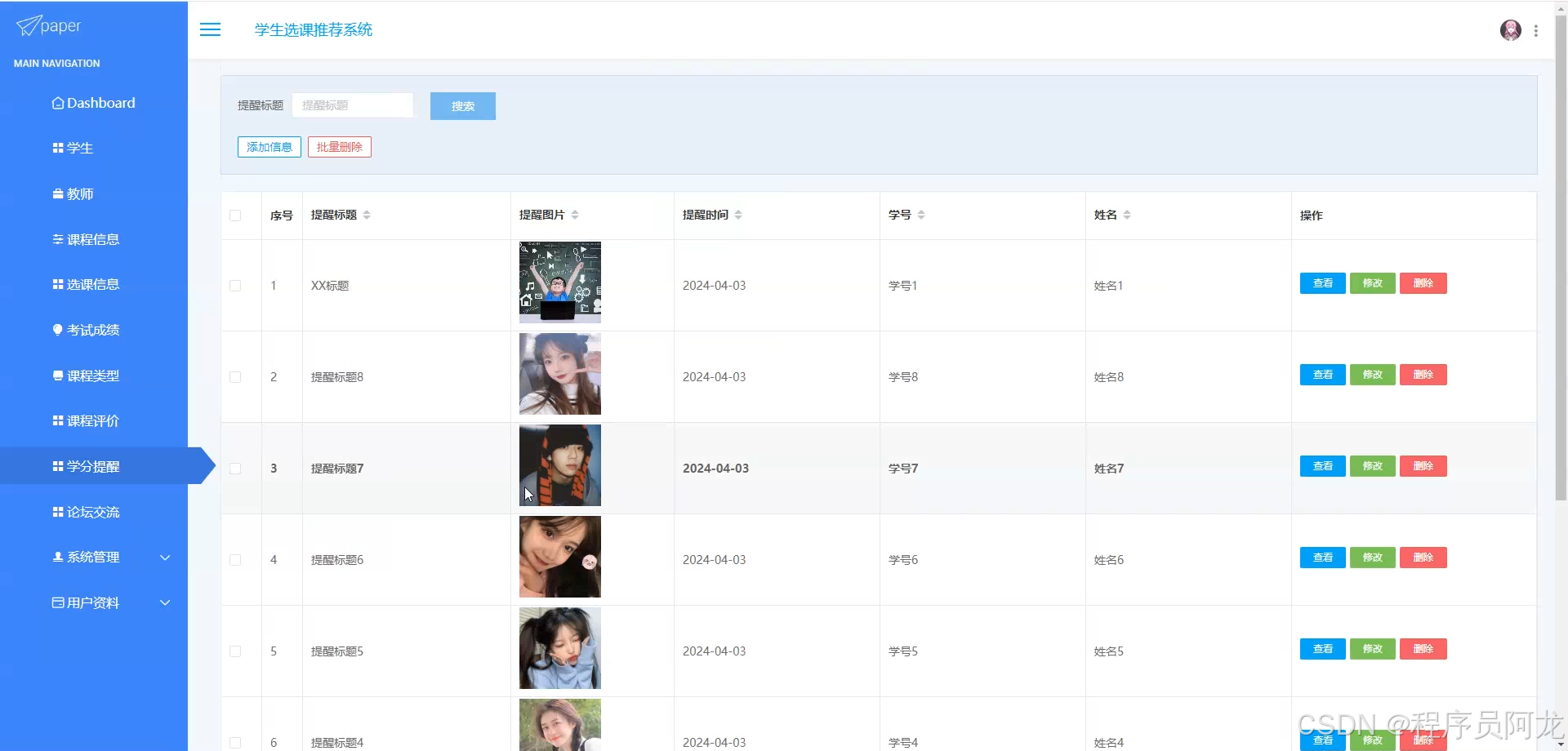The height and width of the screenshot is (751, 1568).
Task: Sort by 学号 column arrows
Action: coord(921,215)
